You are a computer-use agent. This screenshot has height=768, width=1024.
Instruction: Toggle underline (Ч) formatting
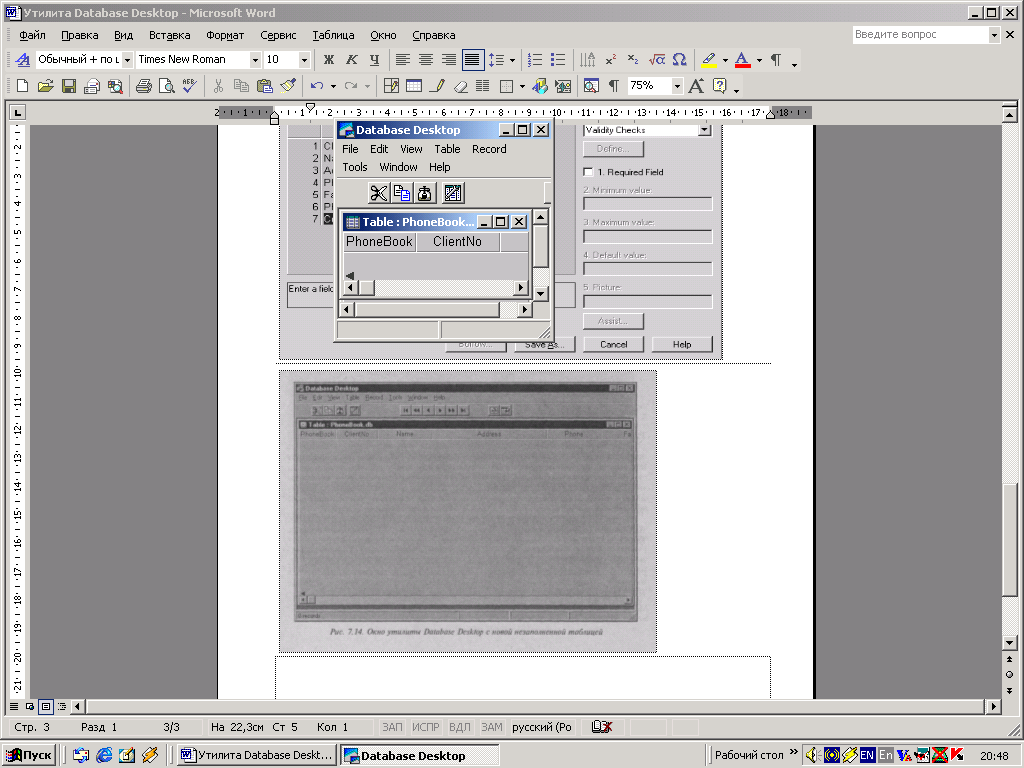click(x=374, y=59)
